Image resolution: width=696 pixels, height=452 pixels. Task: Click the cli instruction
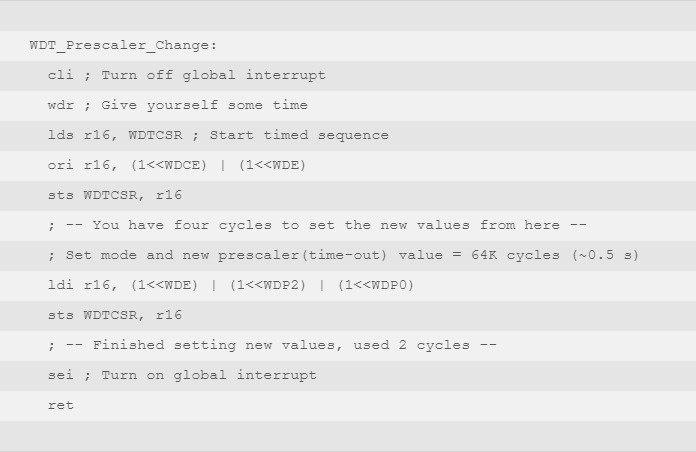61,75
